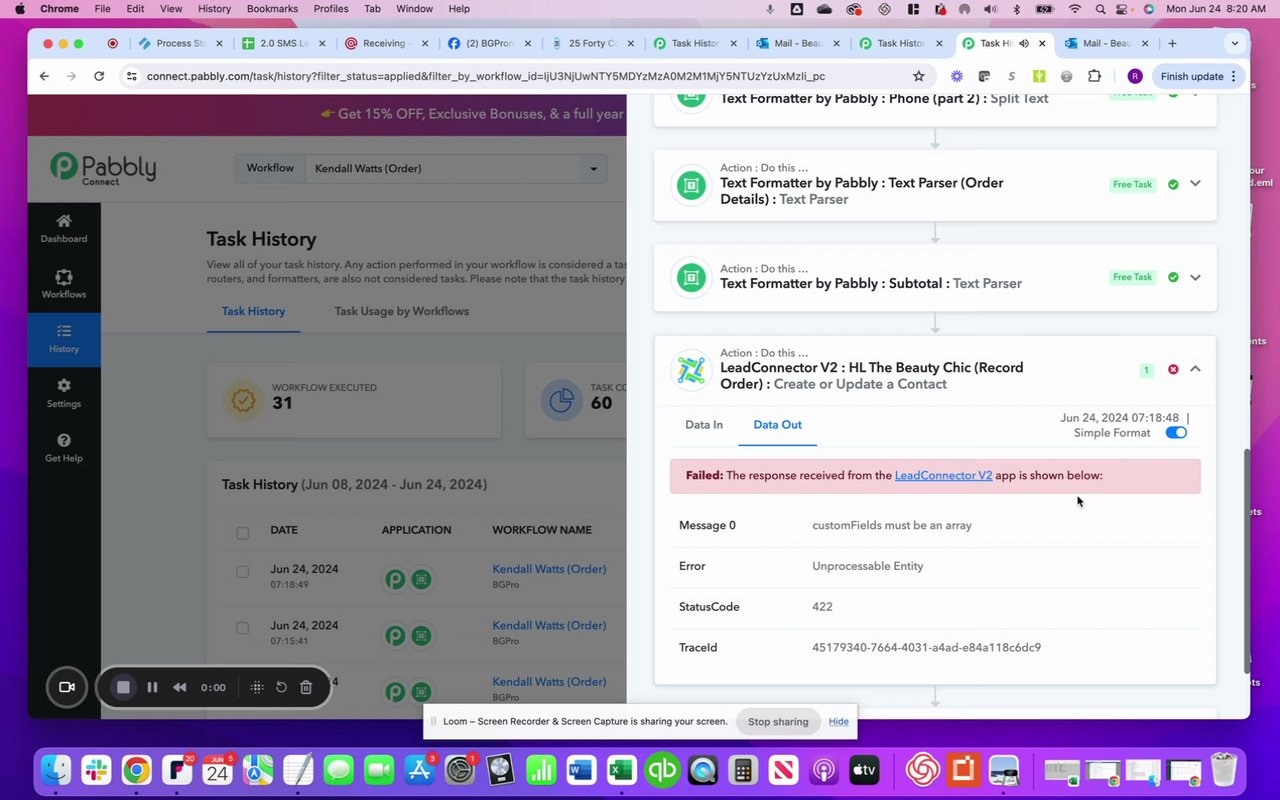Open Get Help in the sidebar
The image size is (1280, 800).
64,448
